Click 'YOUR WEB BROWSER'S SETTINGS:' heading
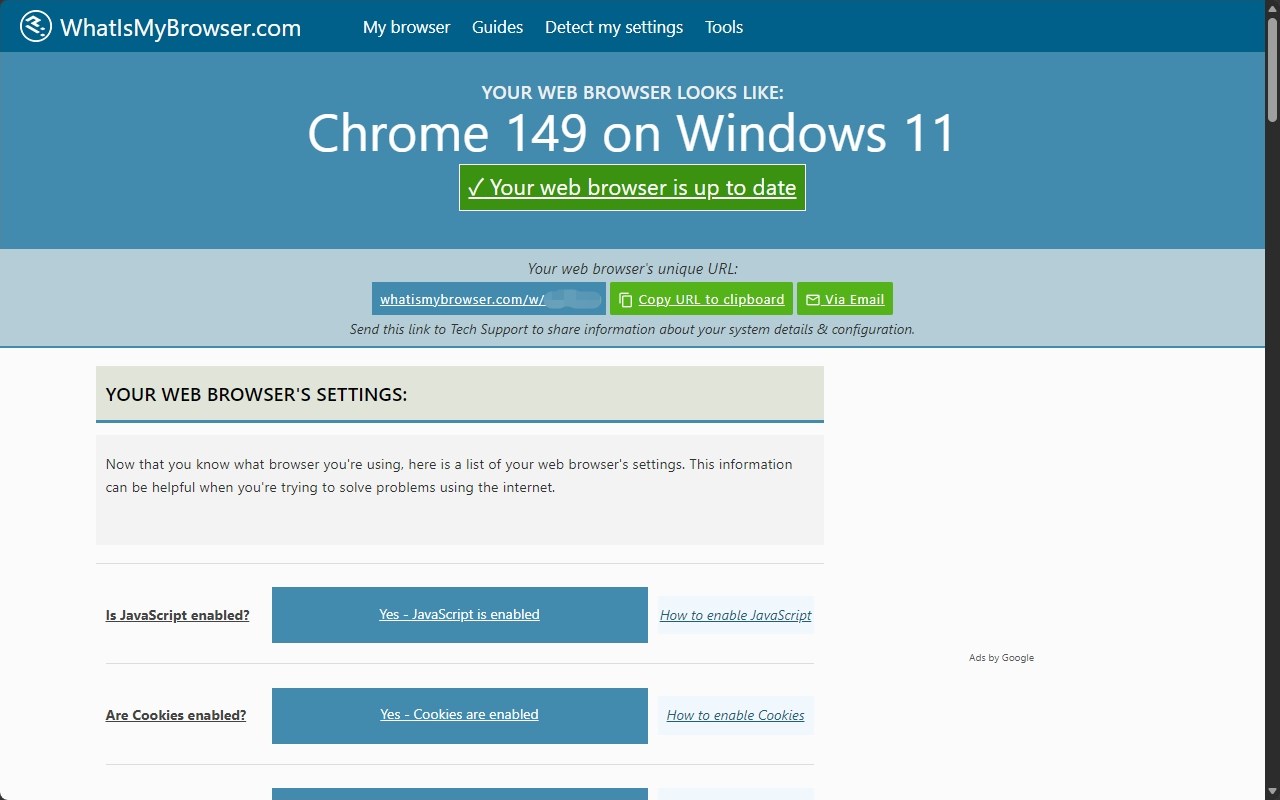Image resolution: width=1280 pixels, height=800 pixels. coord(257,394)
